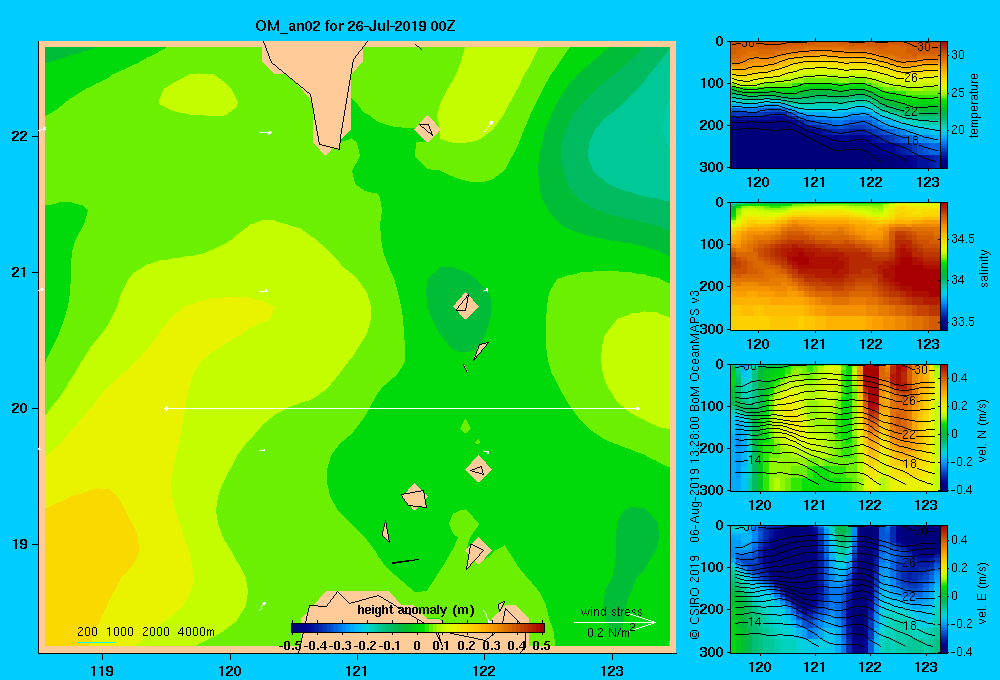1000x680 pixels.
Task: Click the vel. E color scale bar
Action: (944, 589)
